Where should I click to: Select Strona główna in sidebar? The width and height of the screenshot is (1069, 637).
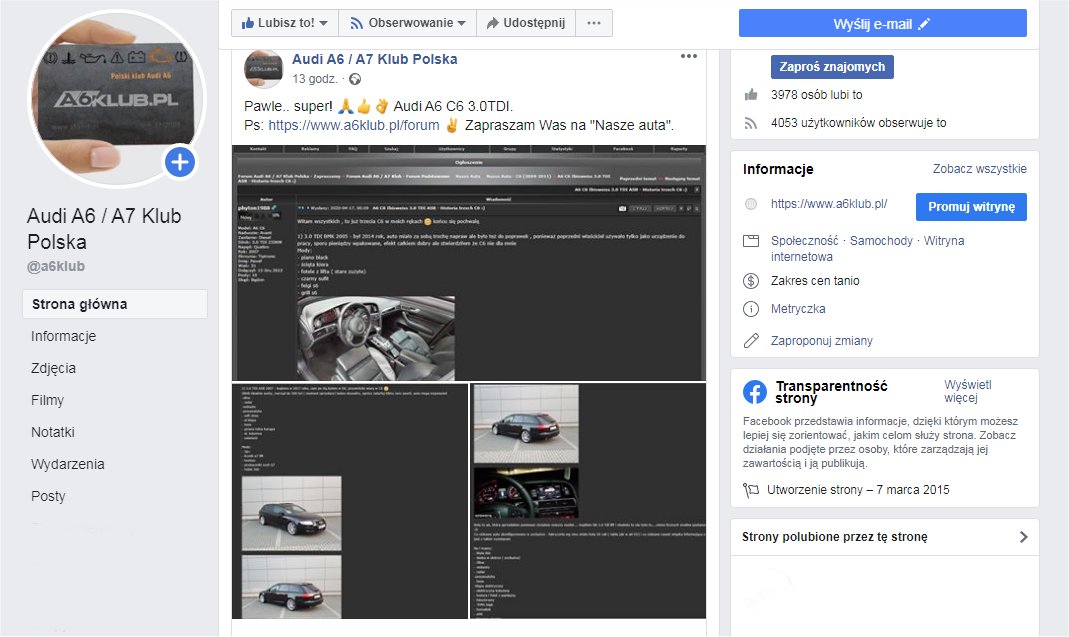coord(115,304)
